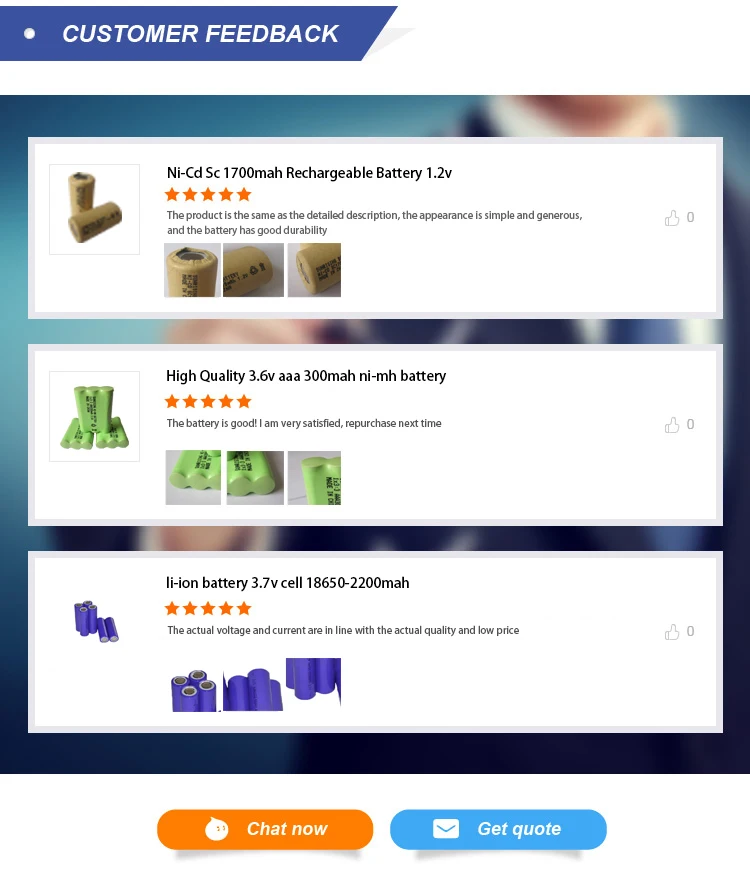Open li-ion battery 3.7v cell 18650-2200mah title
This screenshot has height=882, width=750.
288,583
